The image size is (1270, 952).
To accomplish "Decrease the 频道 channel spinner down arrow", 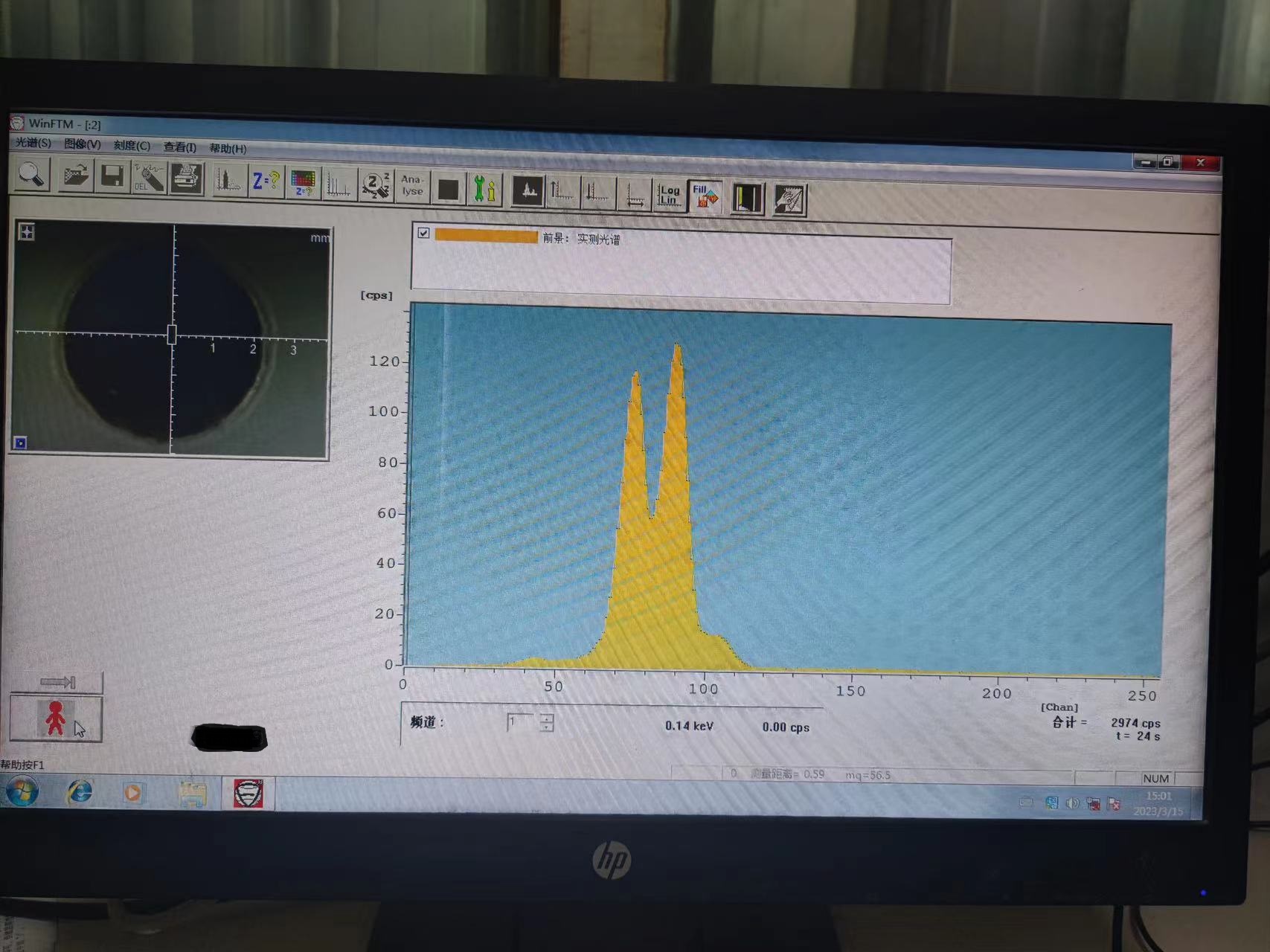I will 547,727.
